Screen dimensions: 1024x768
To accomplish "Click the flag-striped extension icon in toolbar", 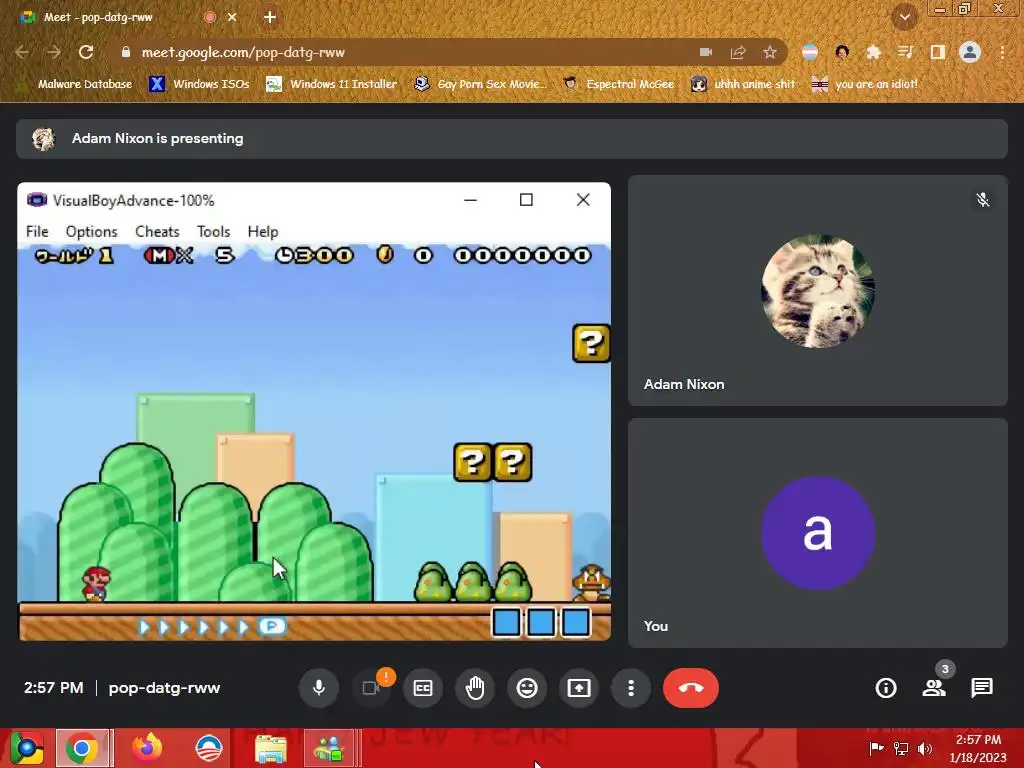I will pyautogui.click(x=810, y=52).
